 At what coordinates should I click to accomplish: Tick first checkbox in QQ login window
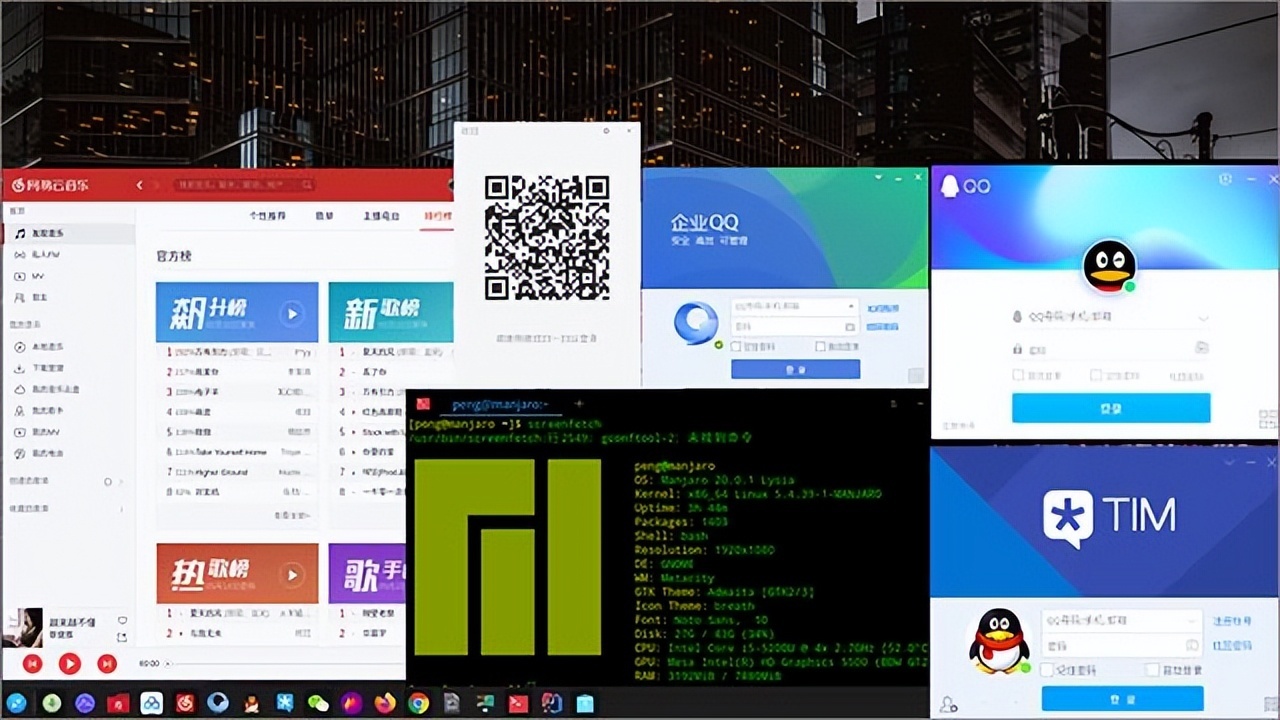1018,376
